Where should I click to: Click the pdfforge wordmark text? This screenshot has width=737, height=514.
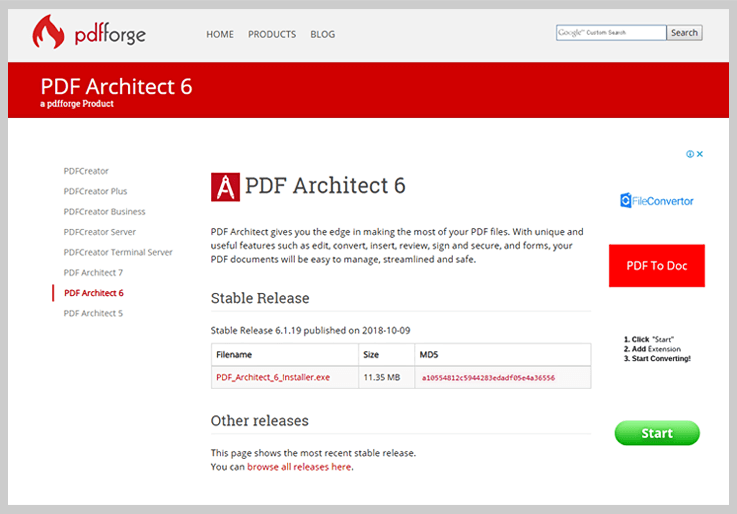point(110,34)
